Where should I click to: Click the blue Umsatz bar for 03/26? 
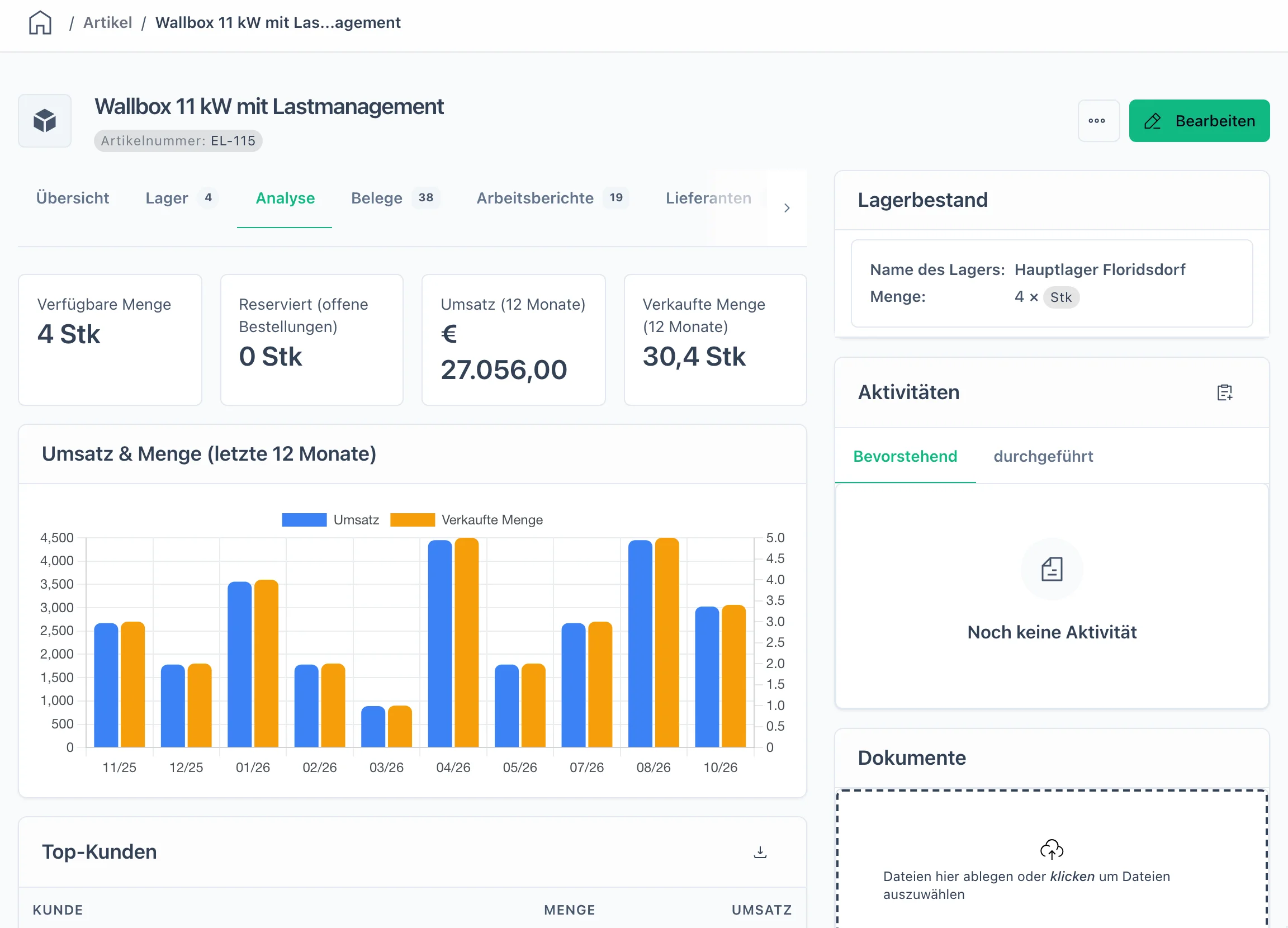373,726
